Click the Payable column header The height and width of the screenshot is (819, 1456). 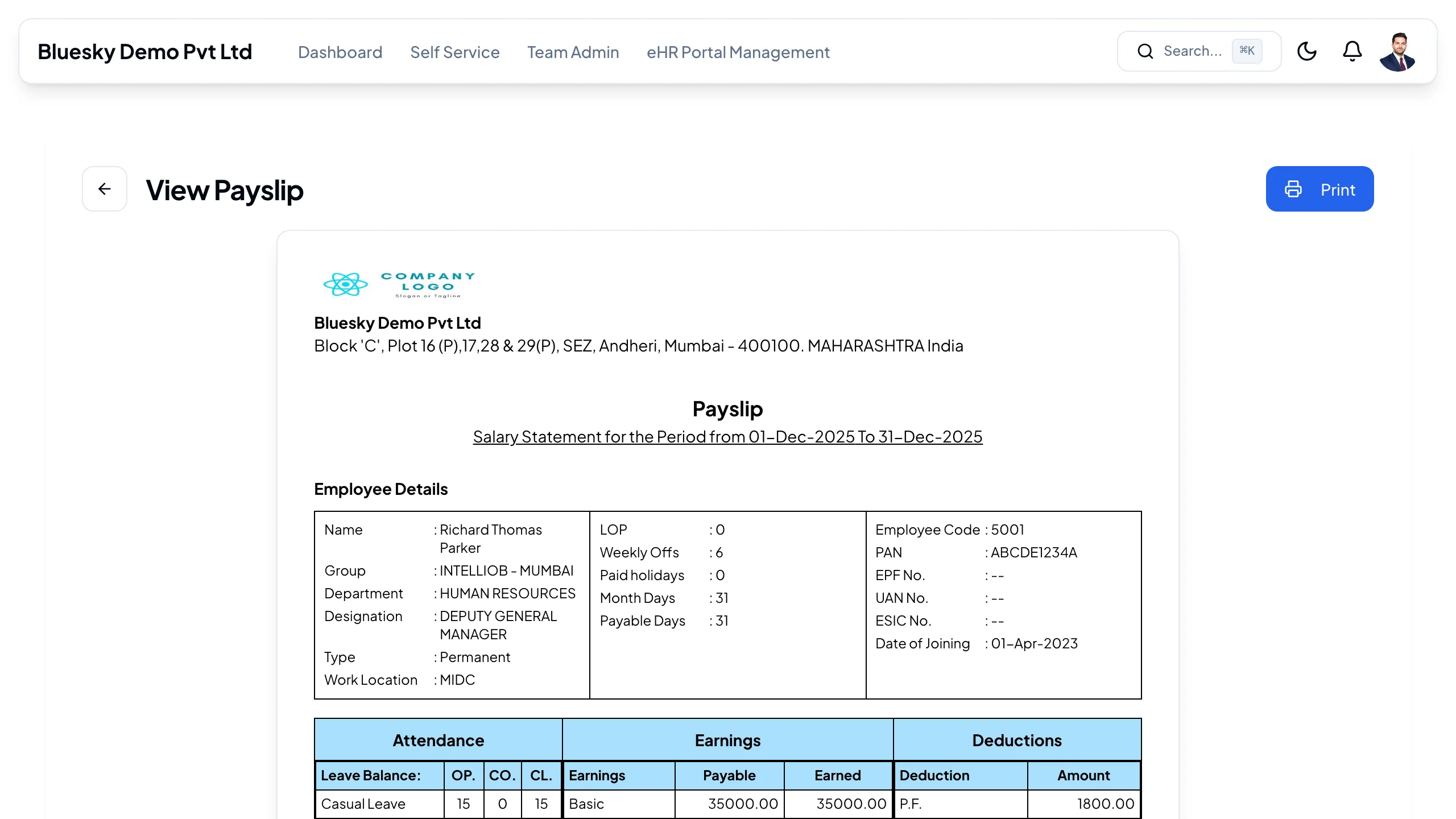click(x=729, y=775)
